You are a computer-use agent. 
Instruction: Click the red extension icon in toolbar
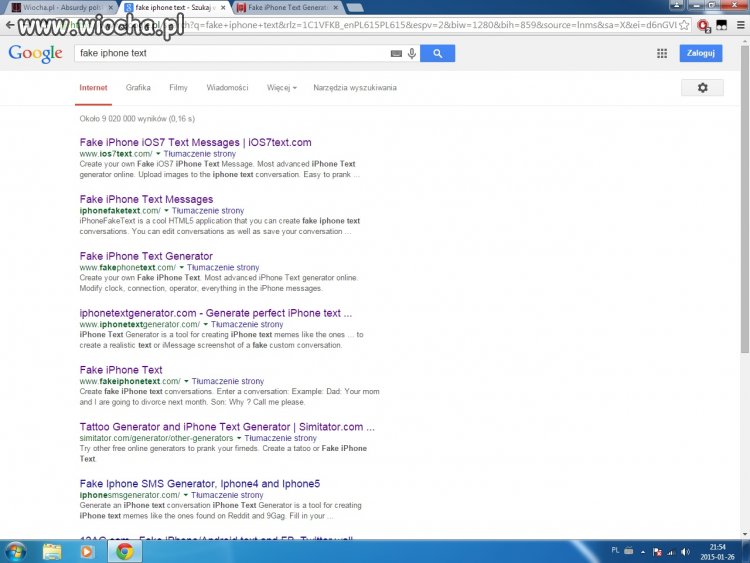coord(704,25)
